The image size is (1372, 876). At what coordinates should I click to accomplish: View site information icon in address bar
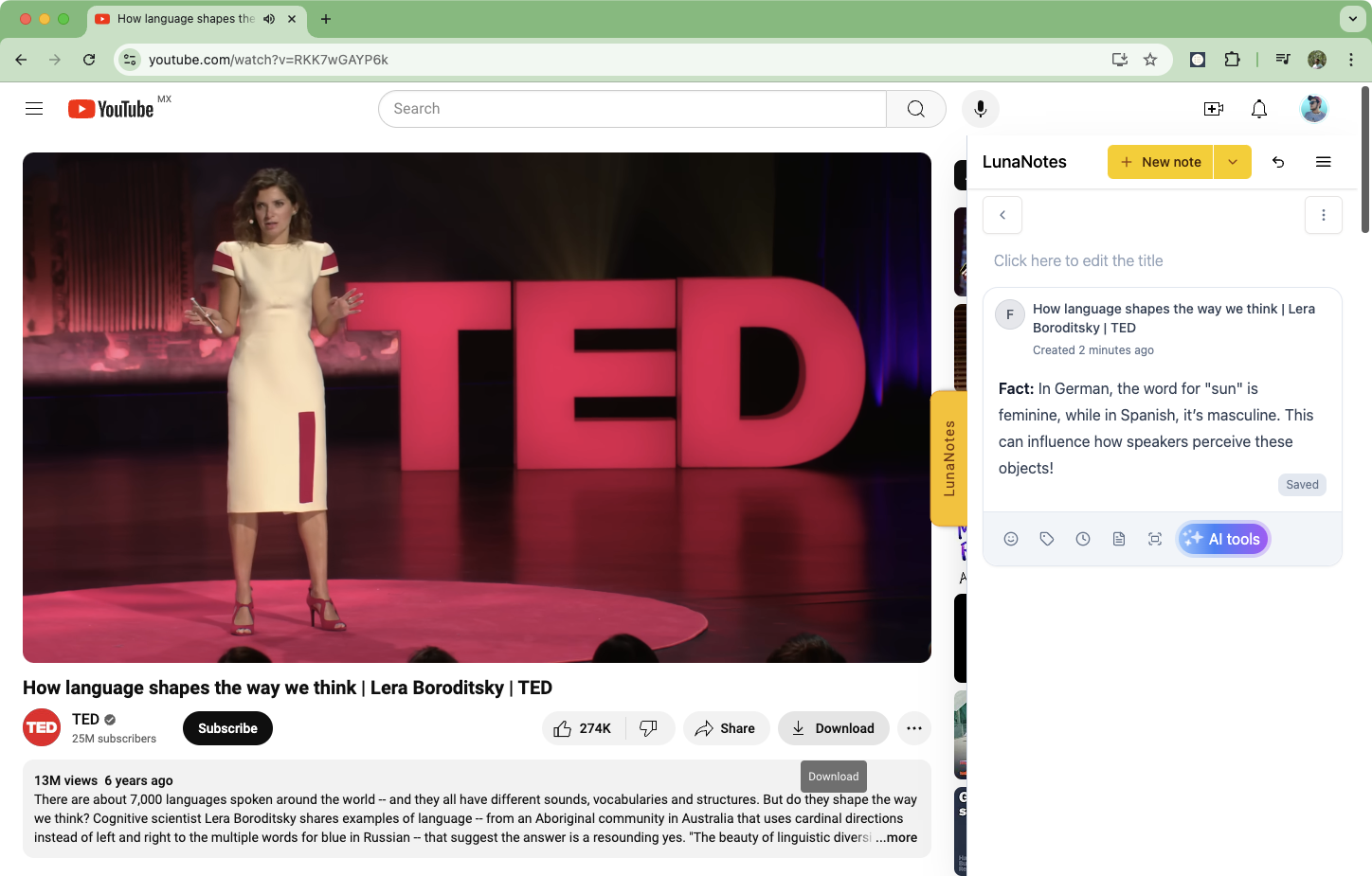[x=130, y=60]
